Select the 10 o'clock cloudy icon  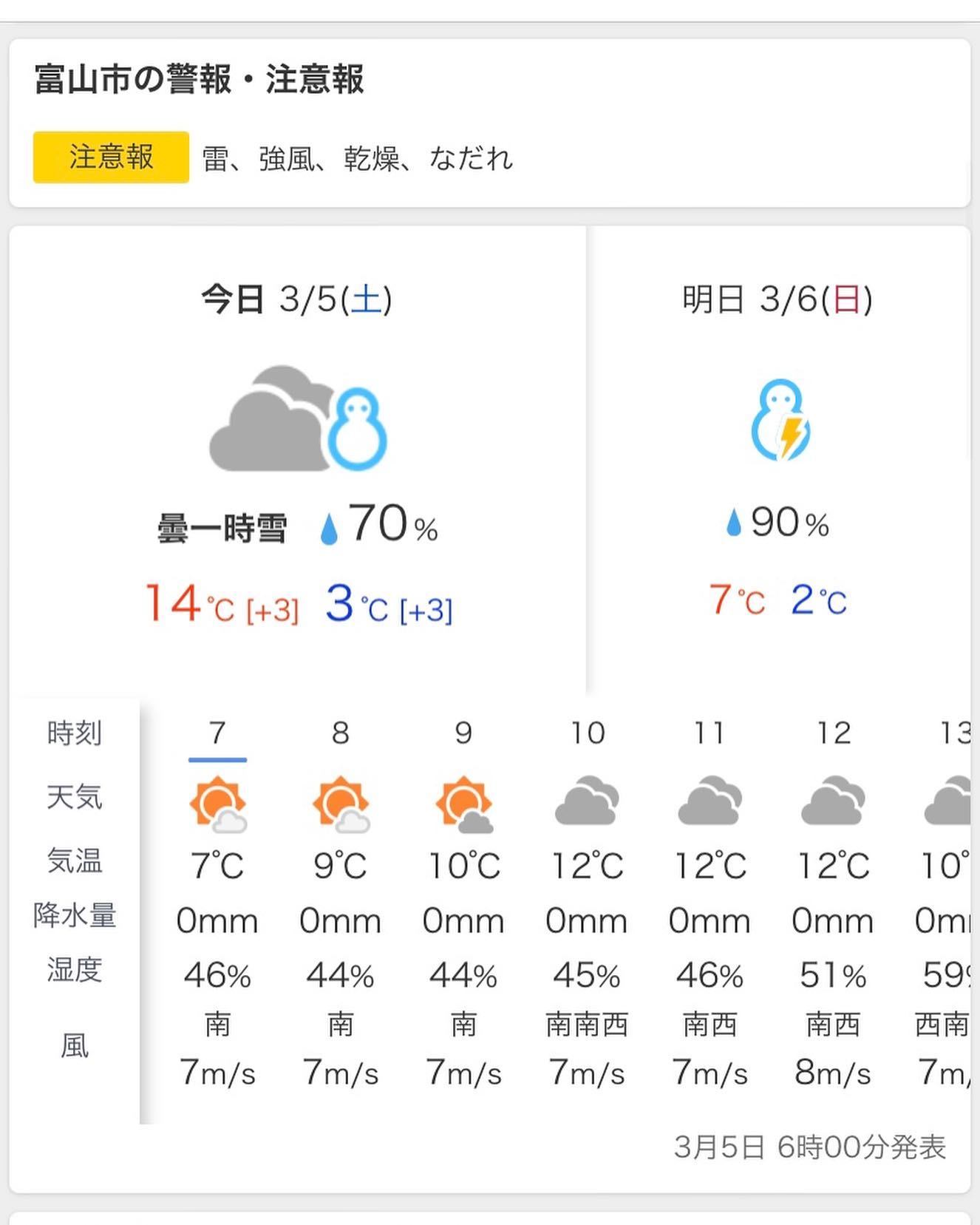click(x=587, y=801)
